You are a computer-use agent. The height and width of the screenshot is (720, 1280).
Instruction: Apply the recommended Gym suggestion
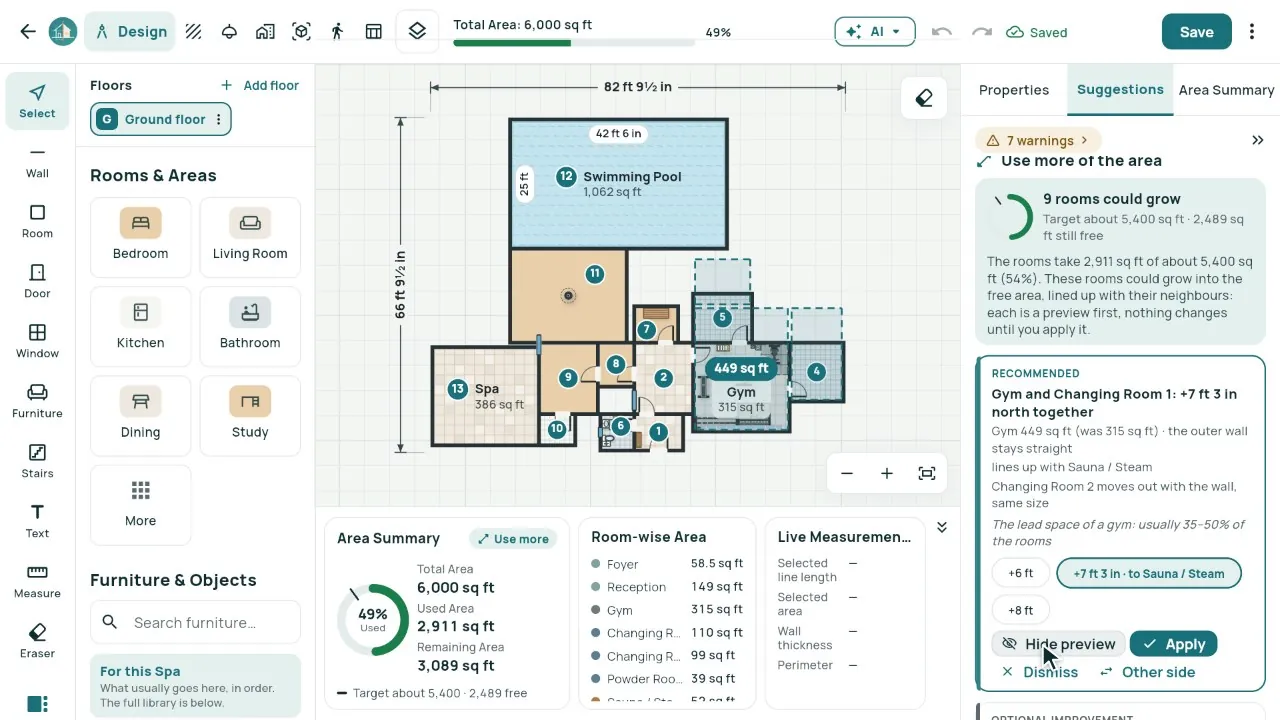tap(1174, 644)
